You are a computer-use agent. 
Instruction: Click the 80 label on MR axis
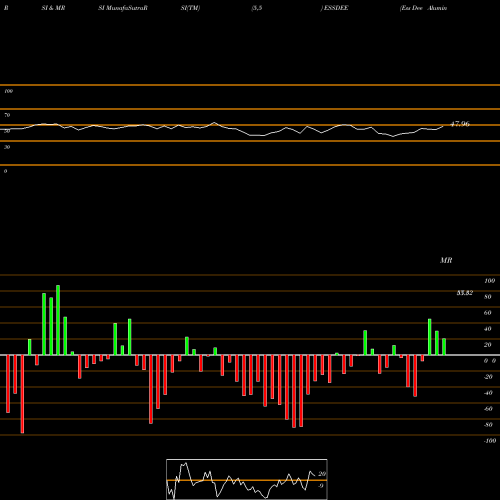pyautogui.click(x=488, y=297)
